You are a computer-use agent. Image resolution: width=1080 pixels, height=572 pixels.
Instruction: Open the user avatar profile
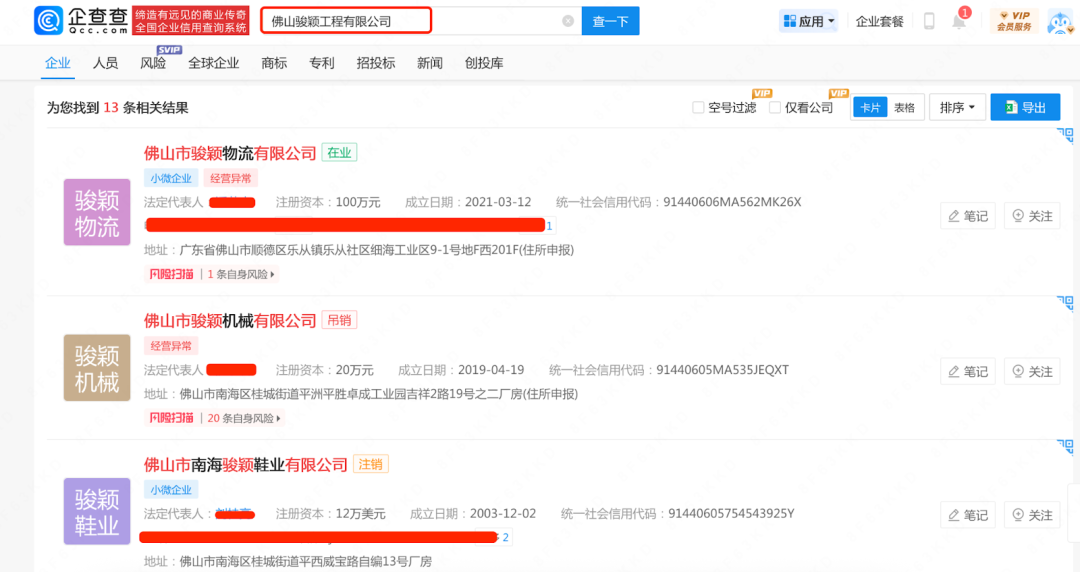pyautogui.click(x=1059, y=21)
